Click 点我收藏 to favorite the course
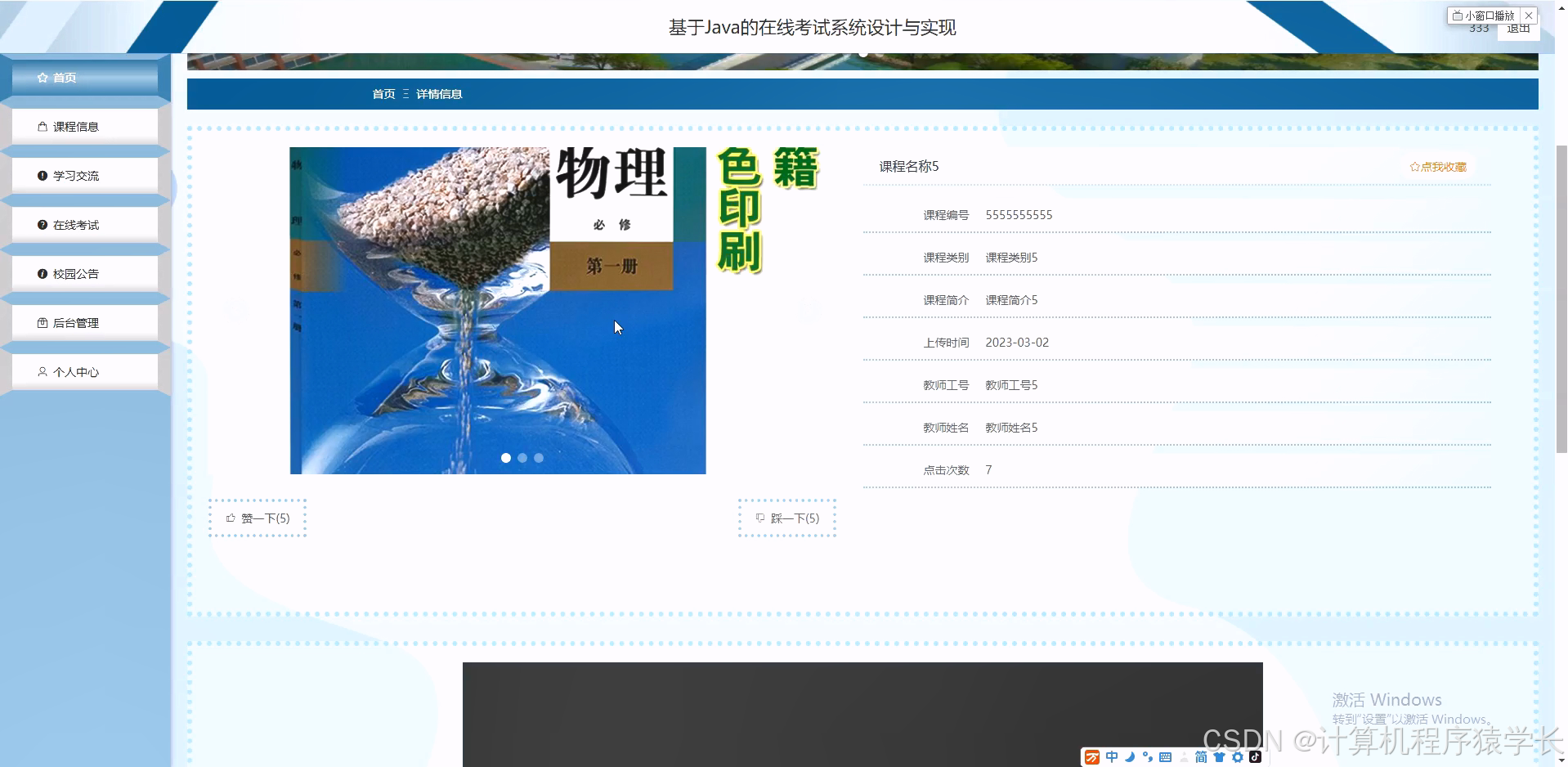Viewport: 1568px width, 767px height. 1437,167
